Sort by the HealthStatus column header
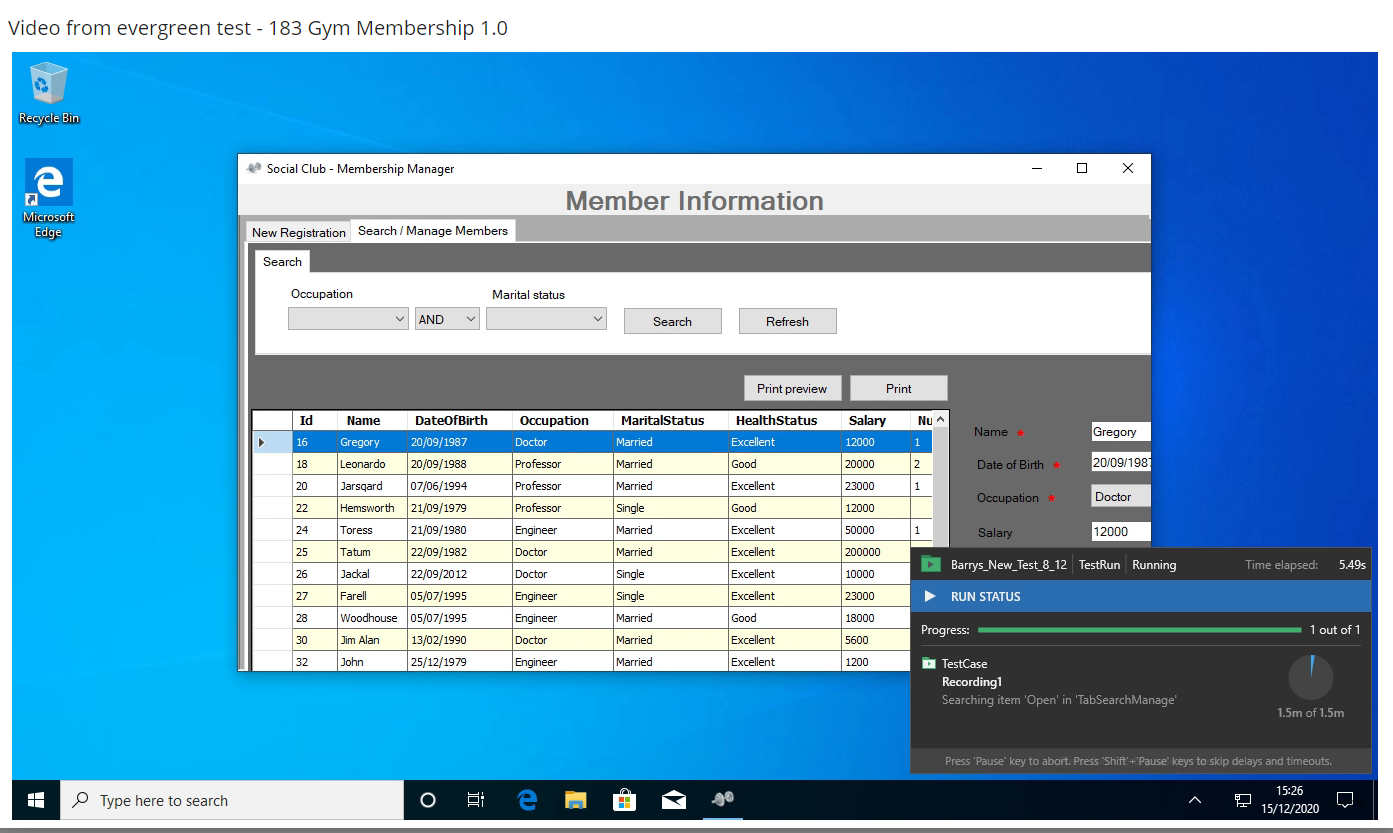1393x833 pixels. tap(784, 420)
